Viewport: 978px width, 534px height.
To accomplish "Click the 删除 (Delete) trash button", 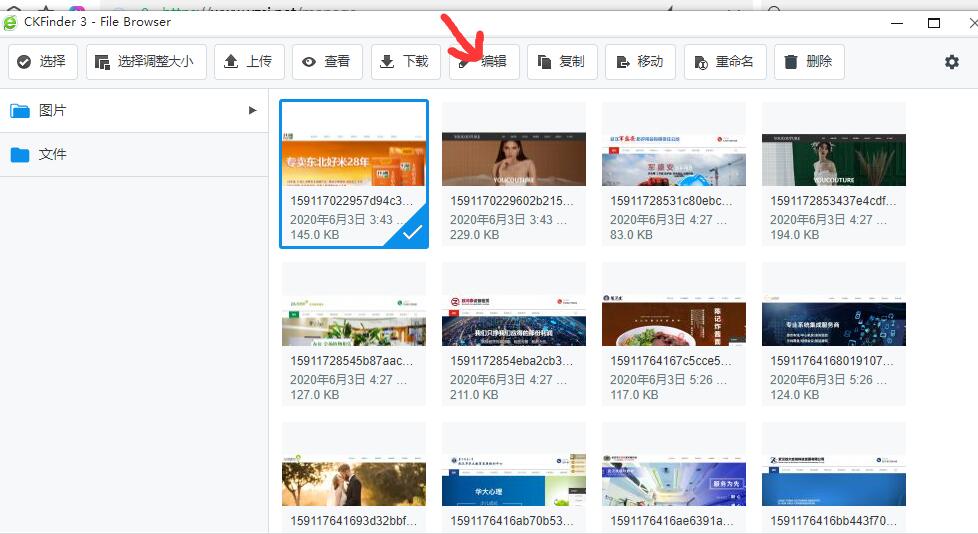I will click(x=808, y=62).
